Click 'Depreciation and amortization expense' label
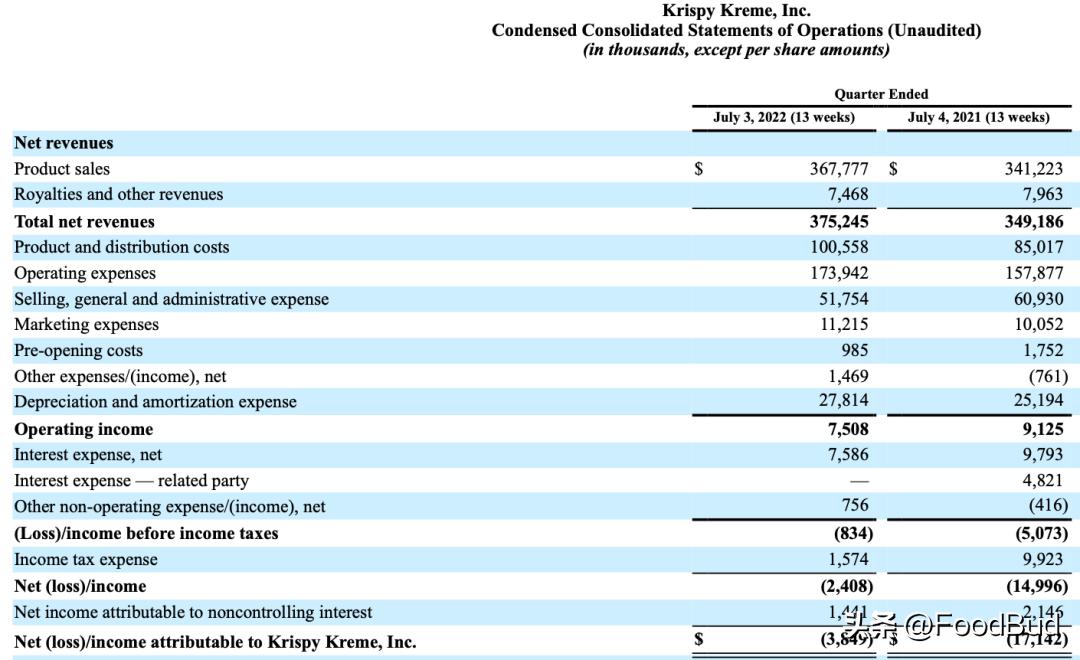 (155, 402)
